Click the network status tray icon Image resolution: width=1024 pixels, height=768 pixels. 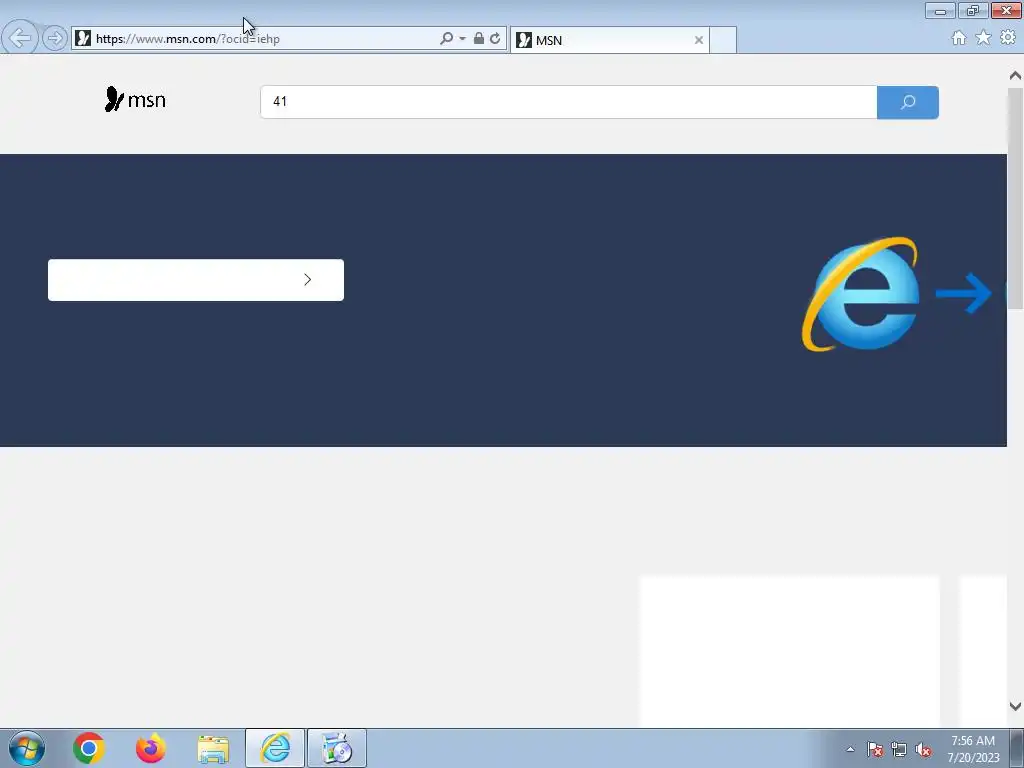pyautogui.click(x=899, y=750)
